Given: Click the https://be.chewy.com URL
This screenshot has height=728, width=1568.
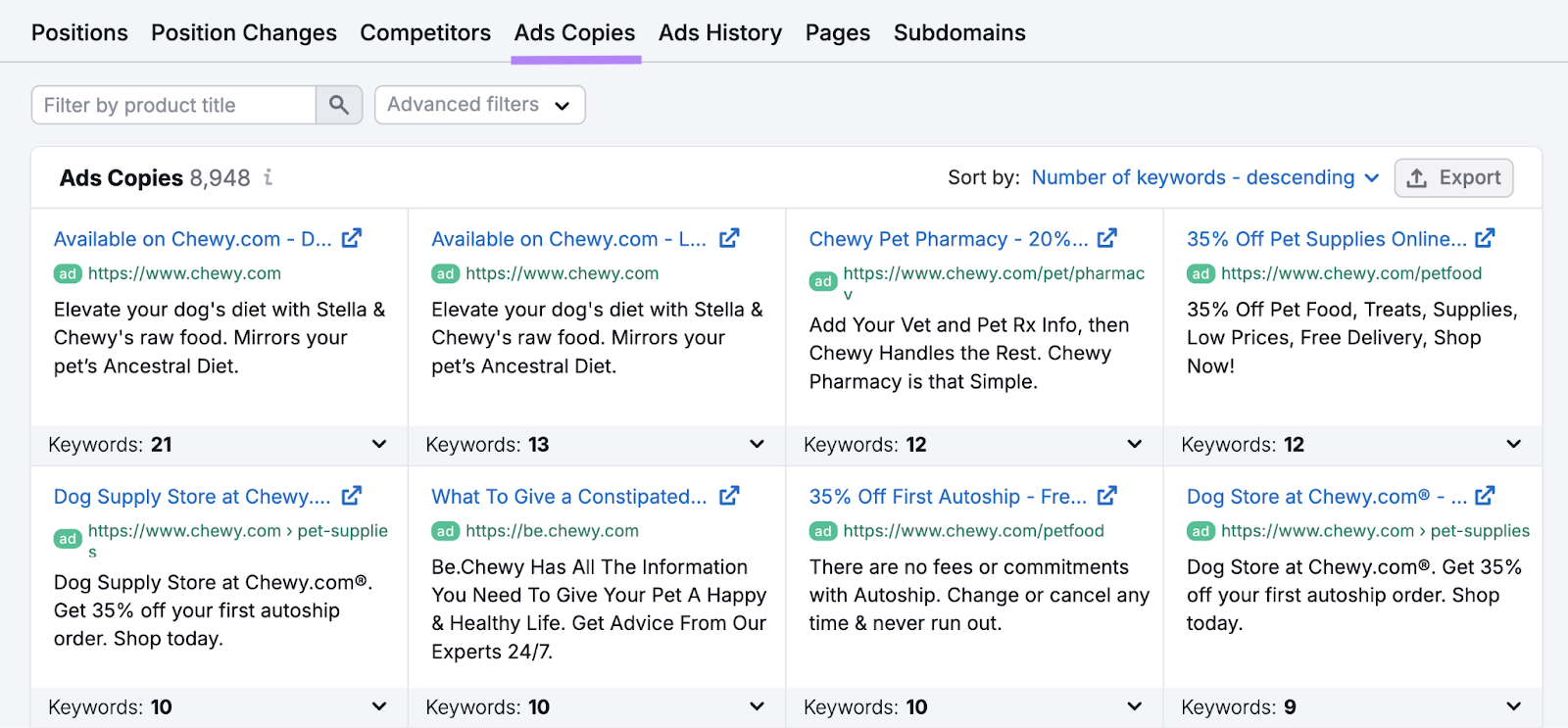Looking at the screenshot, I should (x=552, y=531).
